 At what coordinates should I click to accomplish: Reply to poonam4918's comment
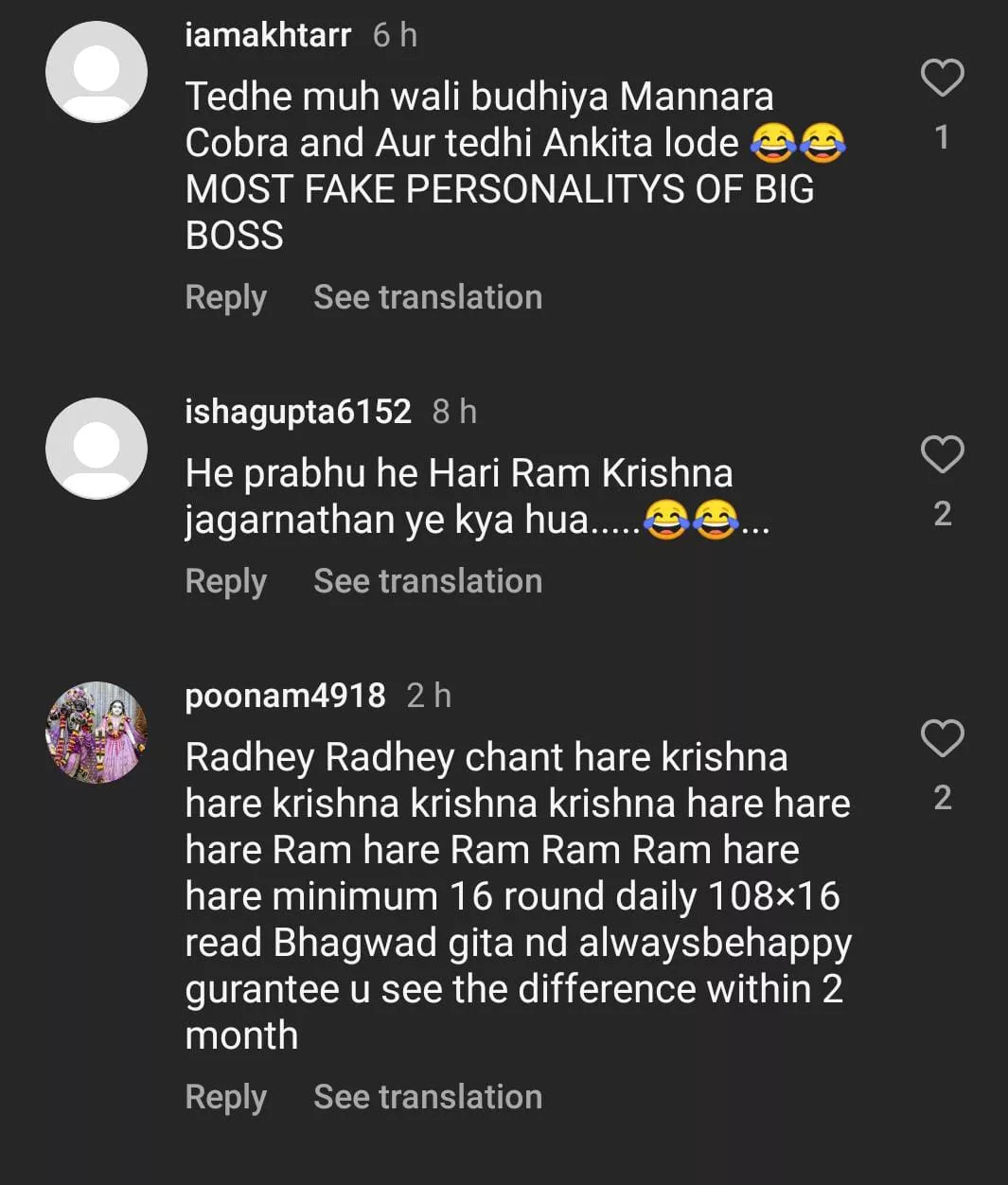[225, 1097]
